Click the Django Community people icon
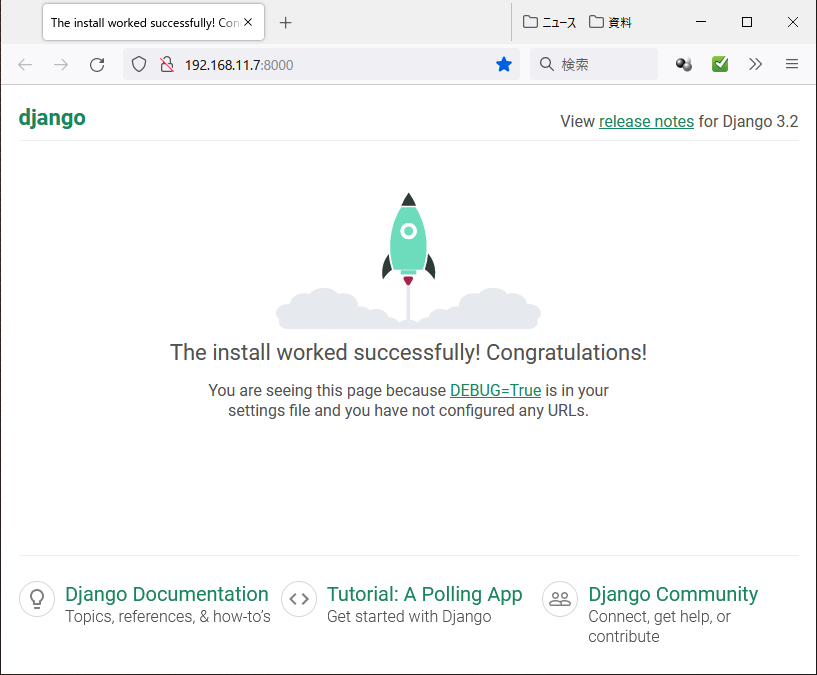The height and width of the screenshot is (675, 817). 560,599
